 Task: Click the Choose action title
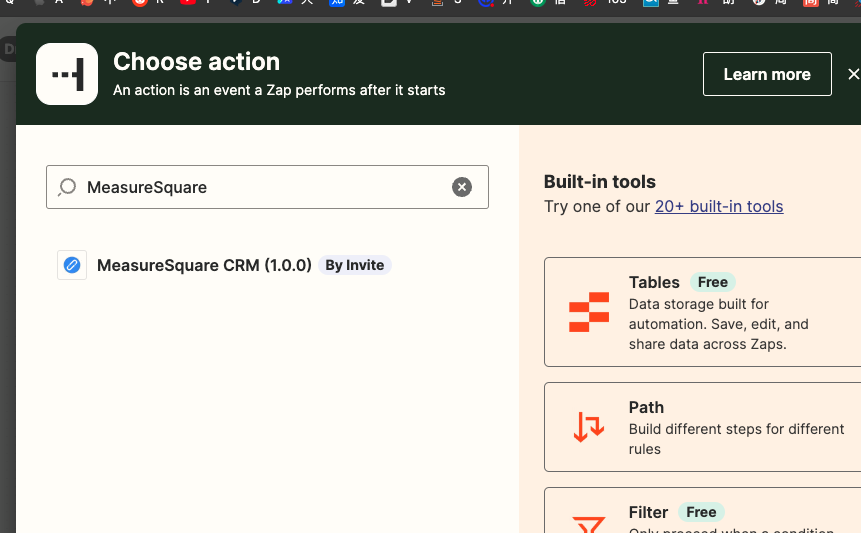(197, 61)
